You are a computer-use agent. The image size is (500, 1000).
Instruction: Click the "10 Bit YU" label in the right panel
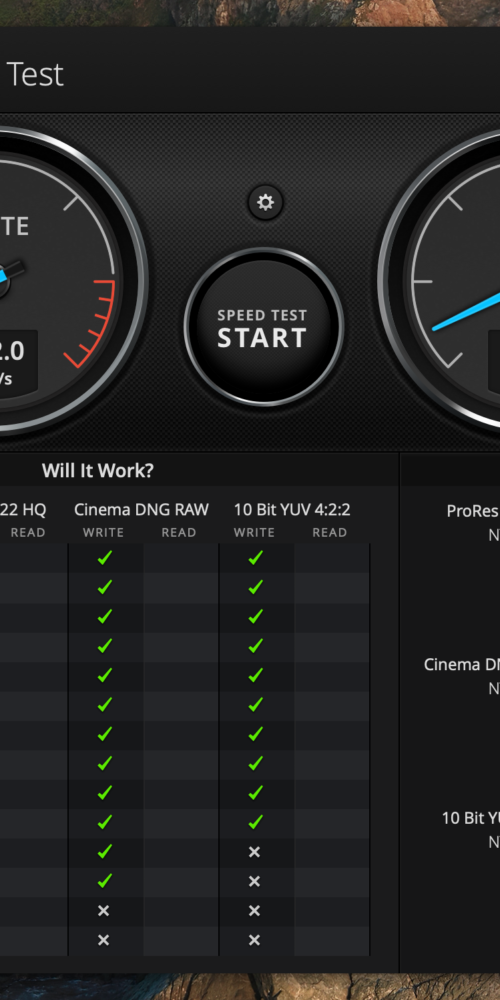(x=471, y=818)
